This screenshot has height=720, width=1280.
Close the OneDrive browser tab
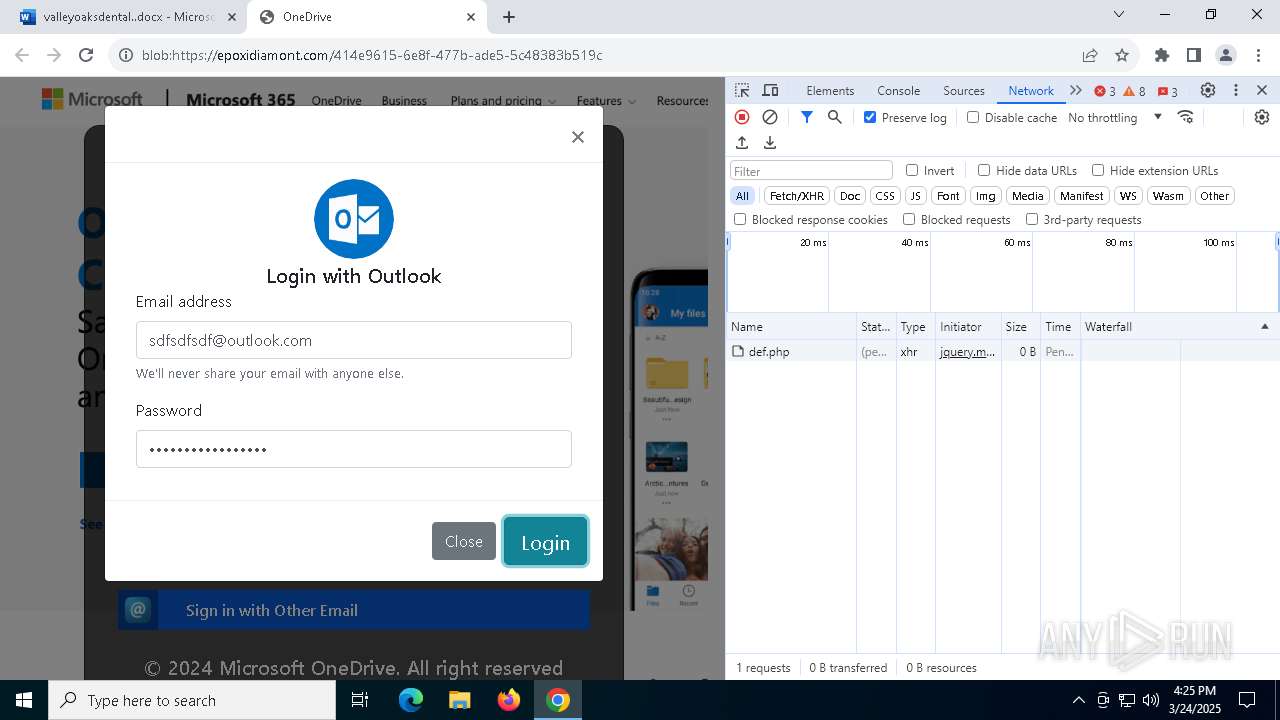coord(471,17)
